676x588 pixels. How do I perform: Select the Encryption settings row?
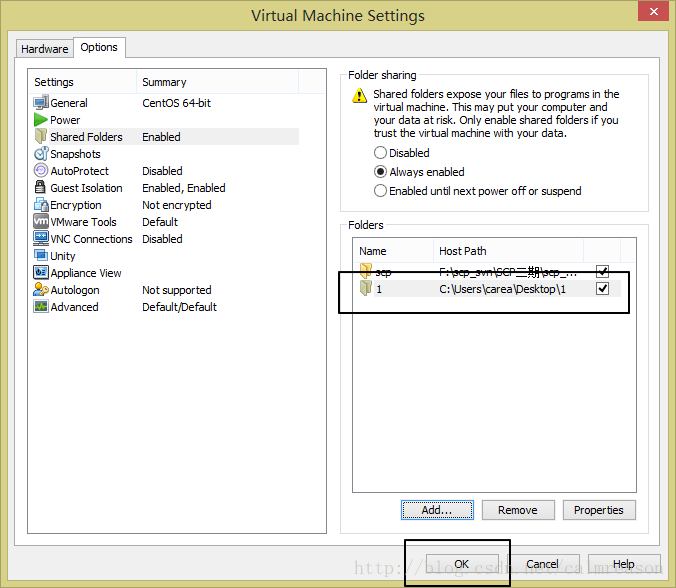(x=166, y=205)
